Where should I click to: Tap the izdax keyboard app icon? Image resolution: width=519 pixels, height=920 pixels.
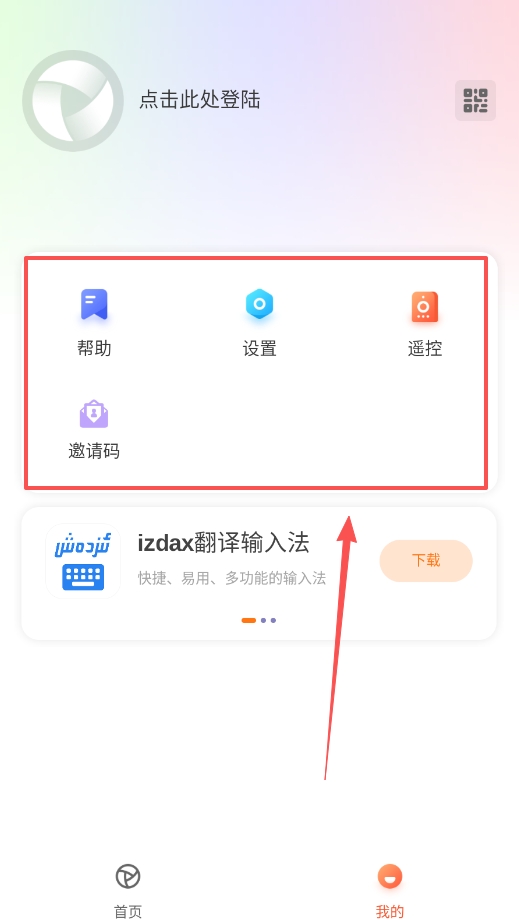pyautogui.click(x=83, y=561)
